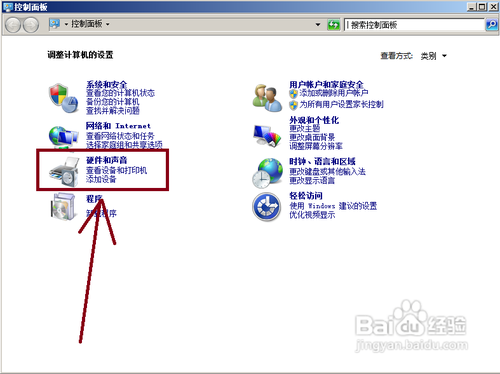Open 更改键盘或其他输入法 link
500x374 pixels.
[327, 172]
